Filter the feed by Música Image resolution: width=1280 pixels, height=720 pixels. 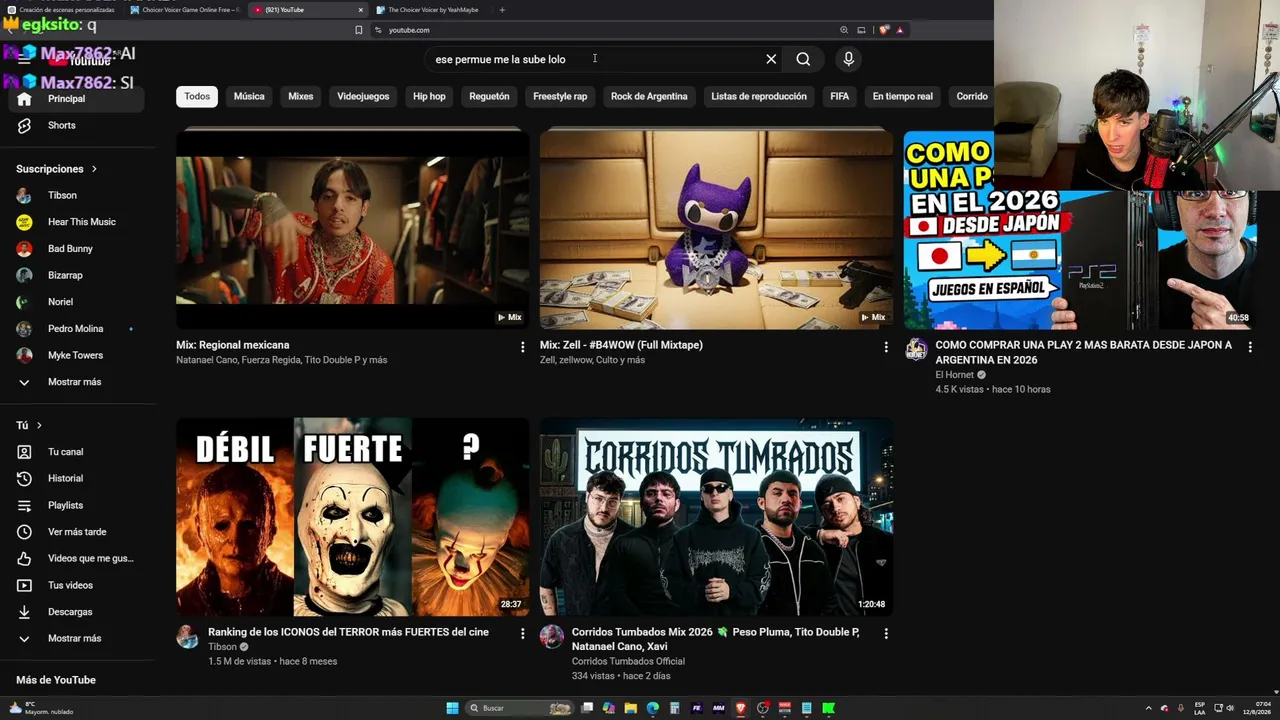(x=249, y=96)
